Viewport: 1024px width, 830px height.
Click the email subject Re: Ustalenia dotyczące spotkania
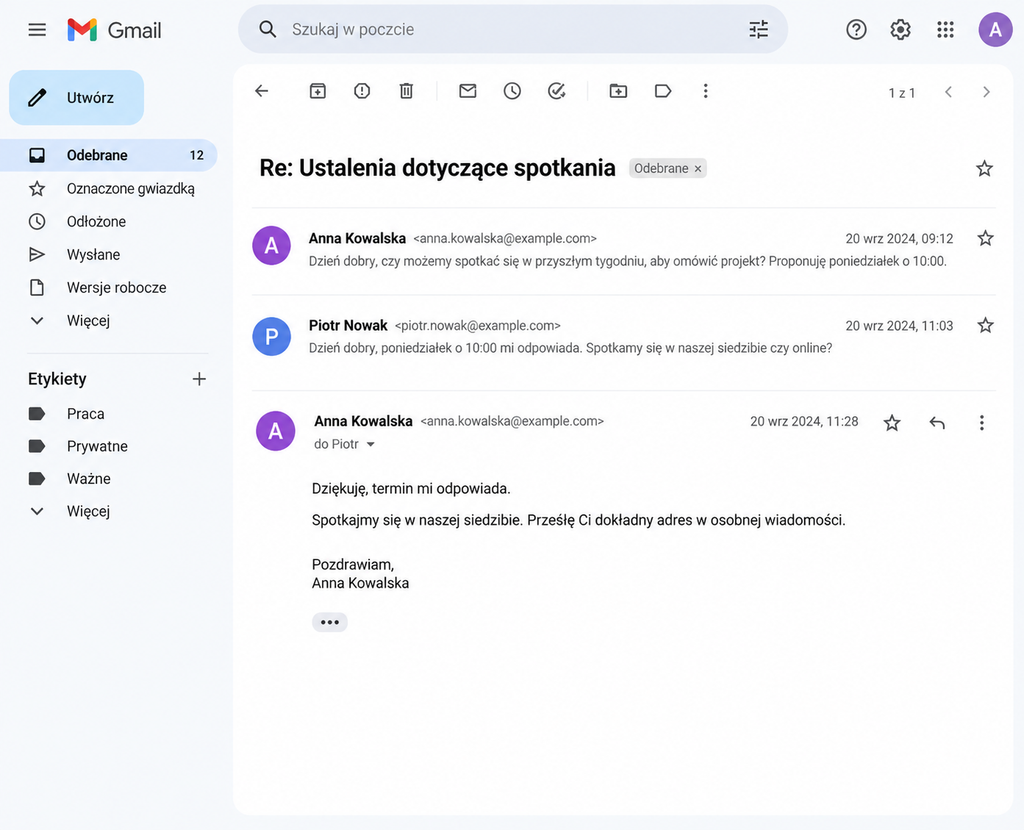tap(437, 168)
